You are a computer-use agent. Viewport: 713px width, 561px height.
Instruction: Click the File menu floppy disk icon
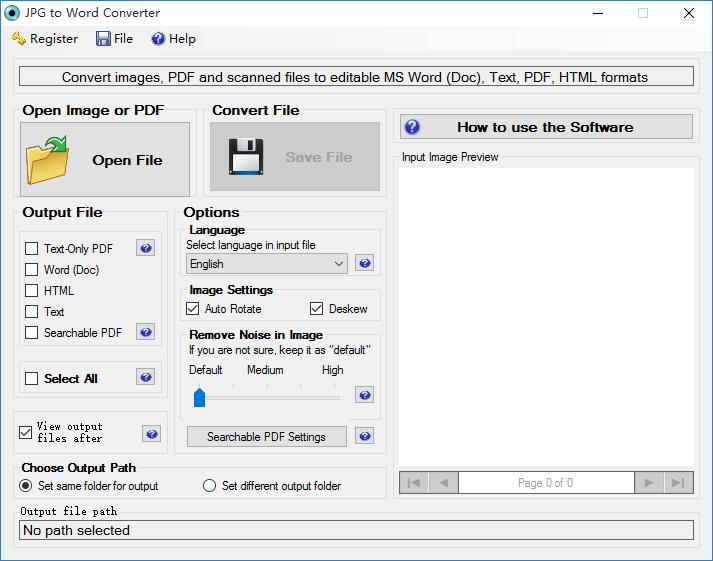click(103, 39)
